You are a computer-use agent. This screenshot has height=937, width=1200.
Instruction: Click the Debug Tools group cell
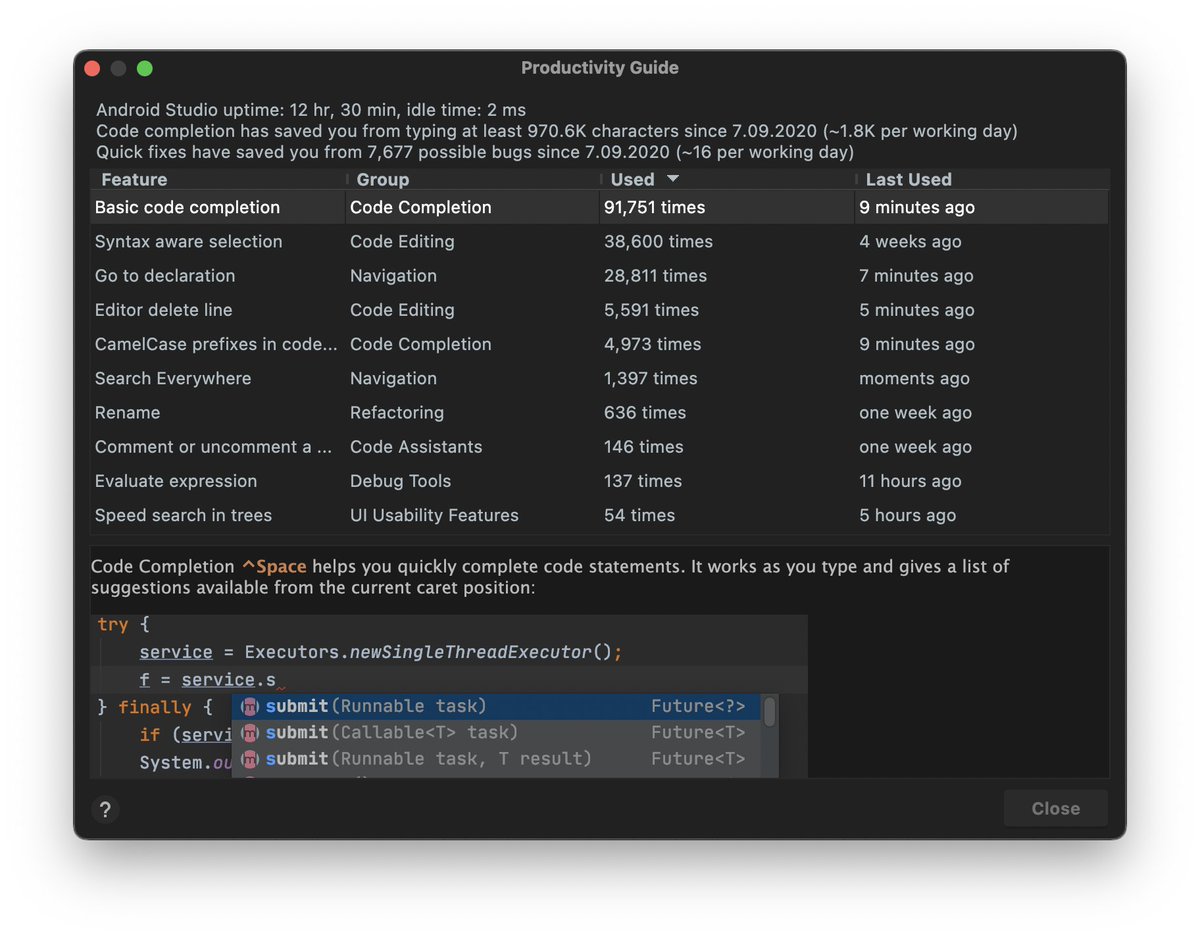(x=400, y=481)
